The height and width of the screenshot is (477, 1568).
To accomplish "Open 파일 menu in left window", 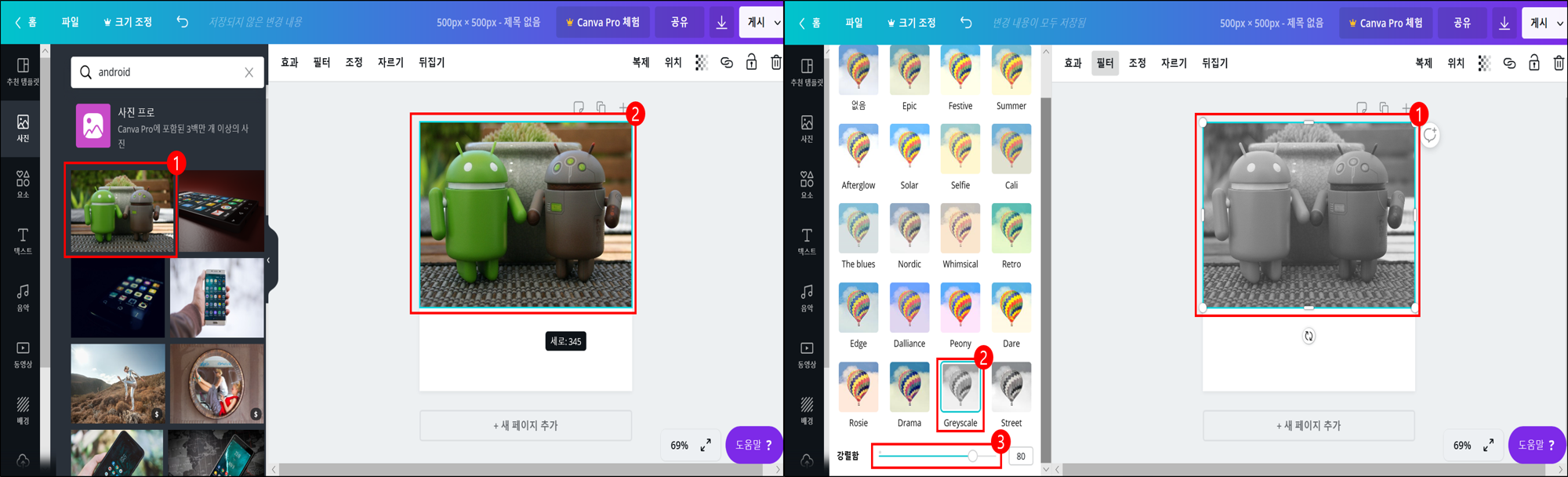I will [x=71, y=22].
